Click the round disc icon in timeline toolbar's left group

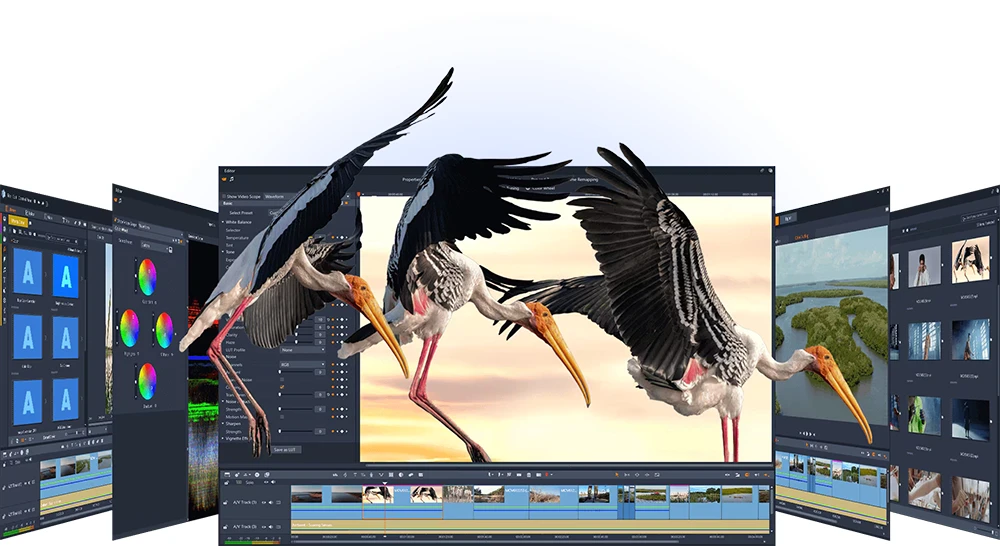[257, 475]
